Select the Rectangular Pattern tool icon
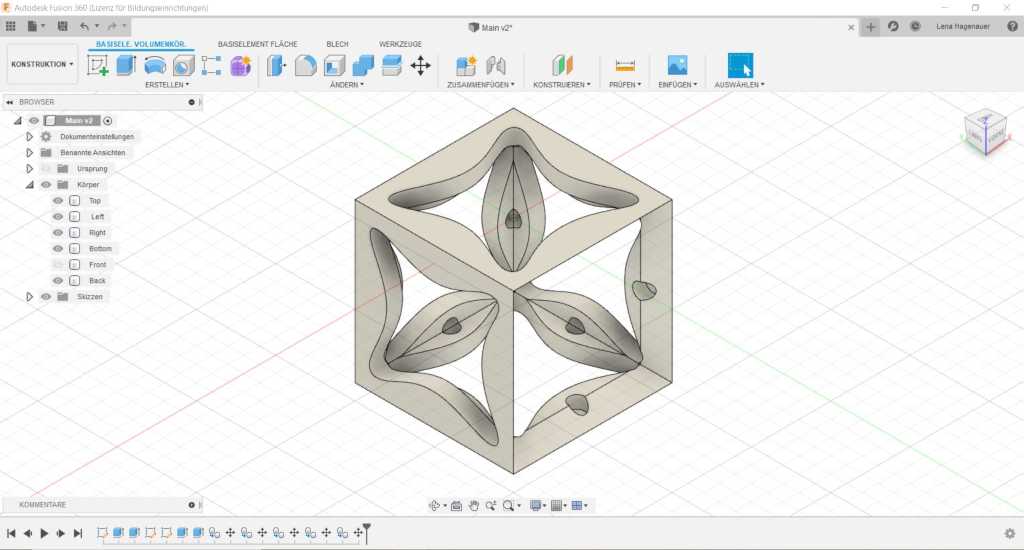The height and width of the screenshot is (550, 1024). pyautogui.click(x=212, y=66)
